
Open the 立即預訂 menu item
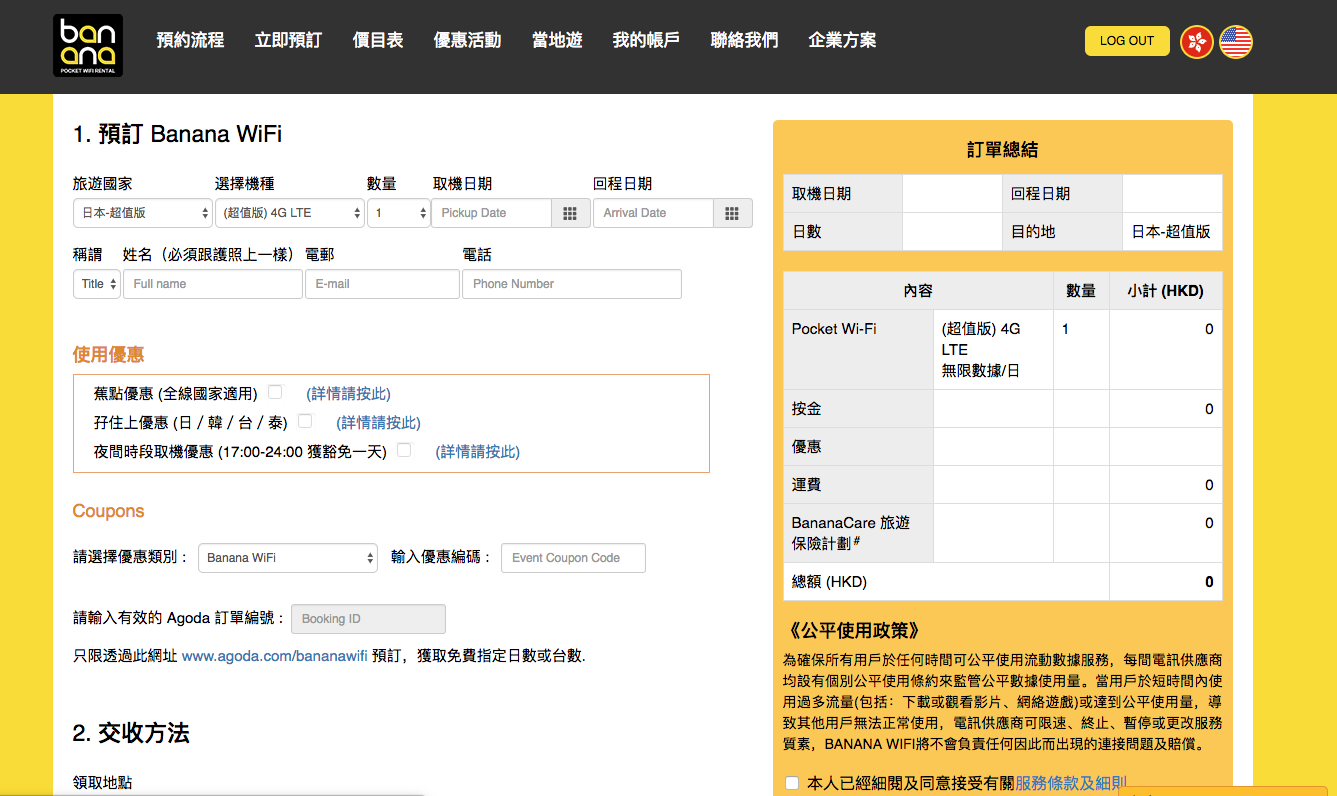pos(288,40)
